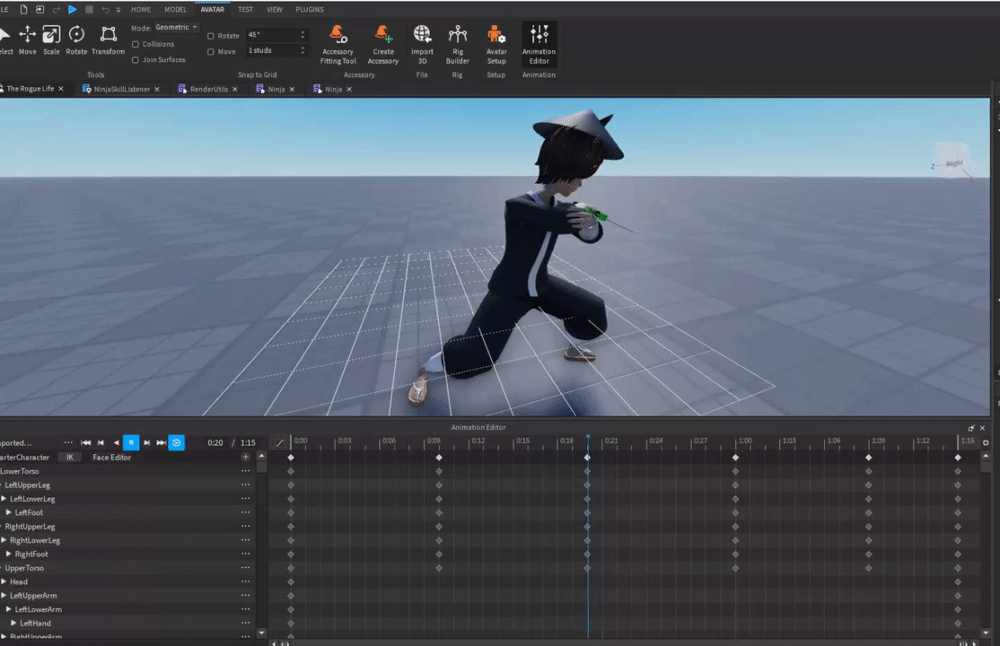Check the Join Surfaces option
The width and height of the screenshot is (1000, 646).
(136, 60)
